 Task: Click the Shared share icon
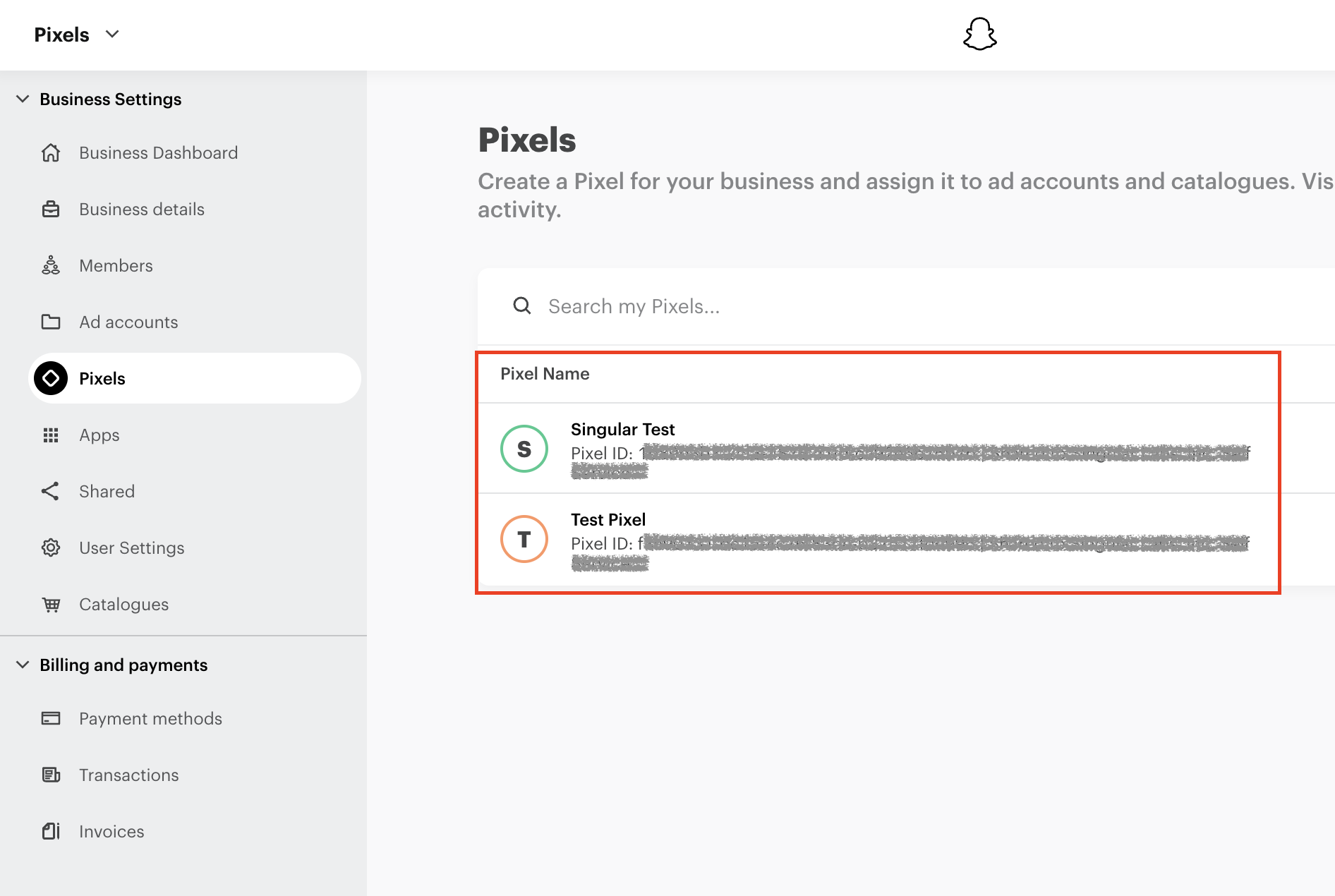[x=50, y=491]
